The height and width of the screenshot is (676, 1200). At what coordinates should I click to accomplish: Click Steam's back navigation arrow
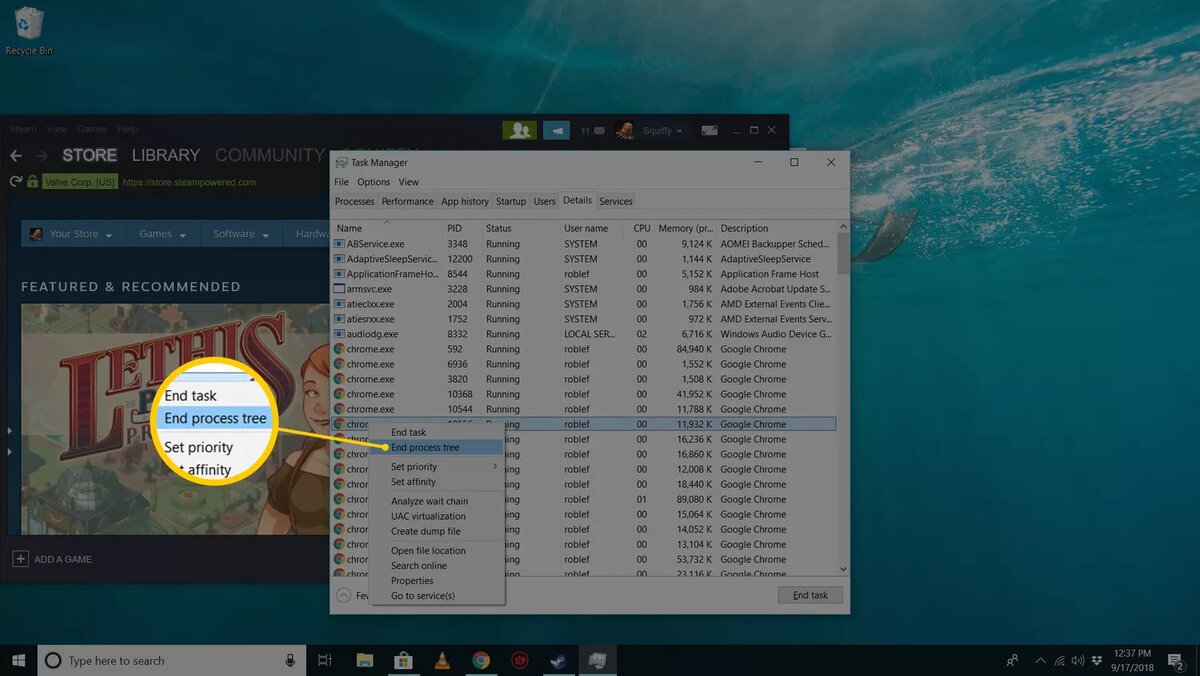[15, 156]
